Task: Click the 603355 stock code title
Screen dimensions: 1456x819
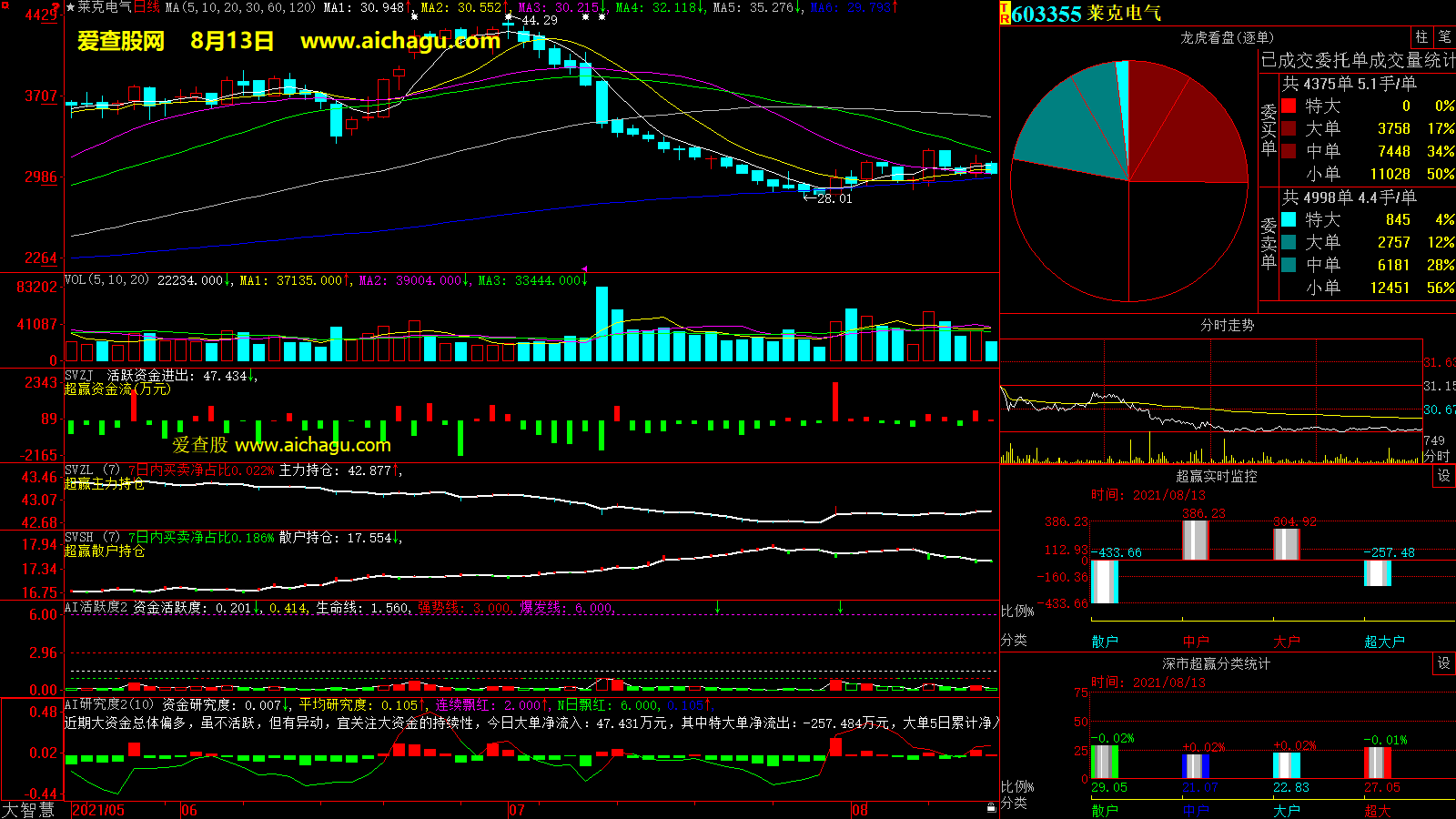Action: click(x=1046, y=15)
